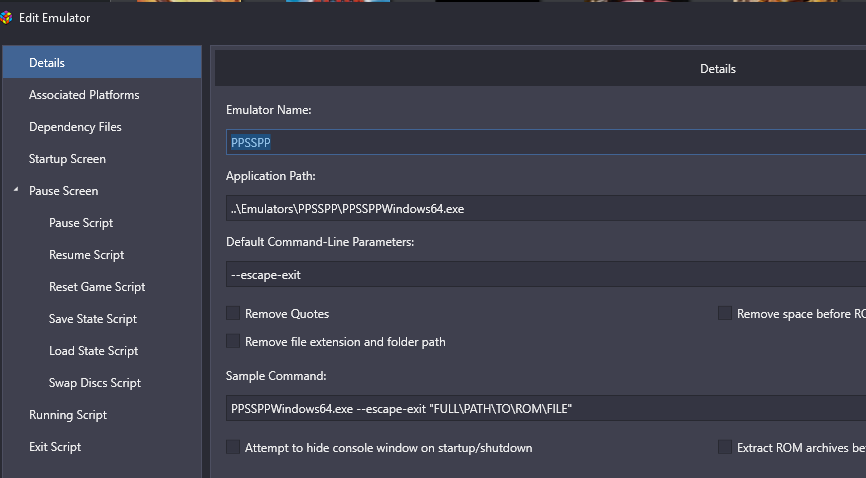Toggle Remove file extension and folder path
866x478 pixels.
233,342
